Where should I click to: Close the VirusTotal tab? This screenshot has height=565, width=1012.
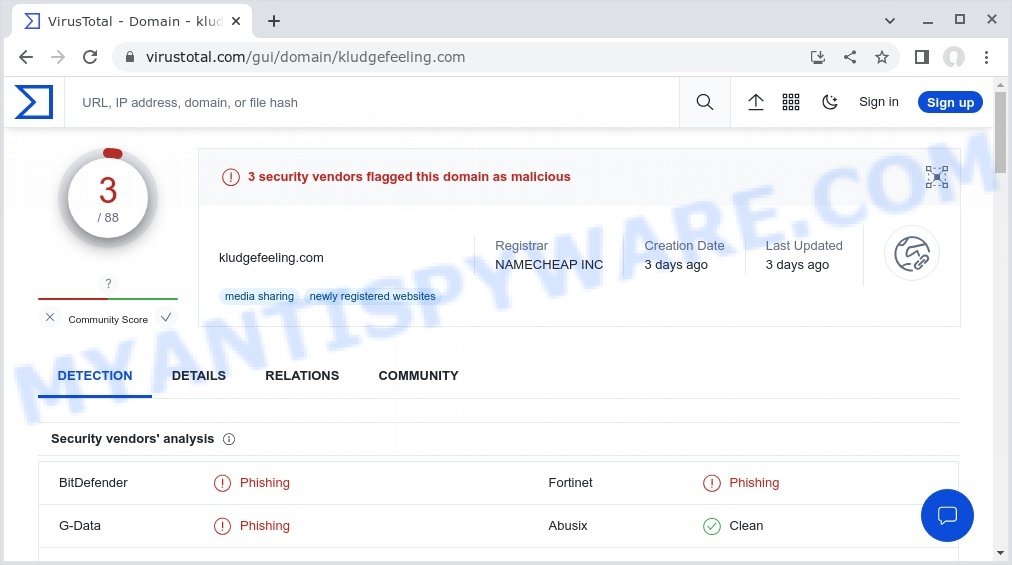point(236,21)
